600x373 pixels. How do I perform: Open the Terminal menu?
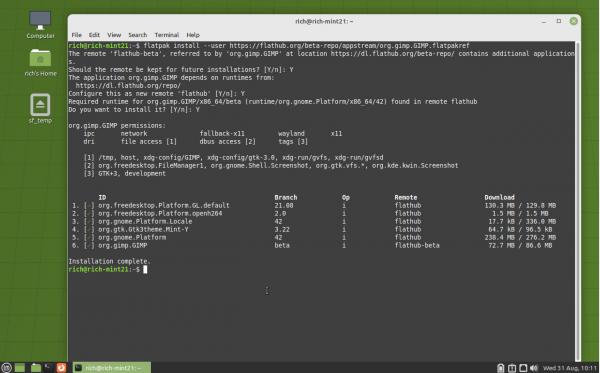point(166,35)
